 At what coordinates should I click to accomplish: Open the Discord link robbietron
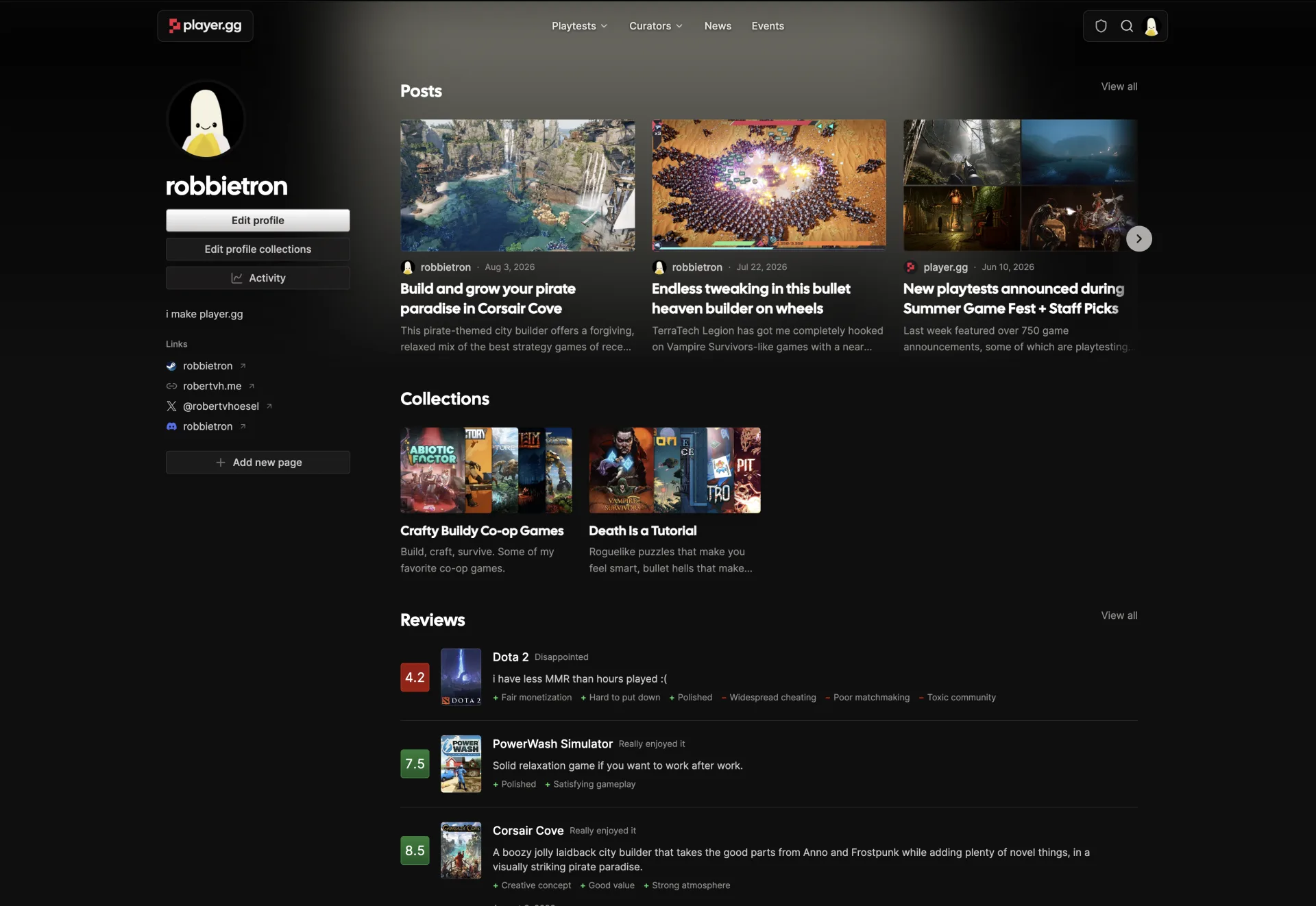point(208,426)
